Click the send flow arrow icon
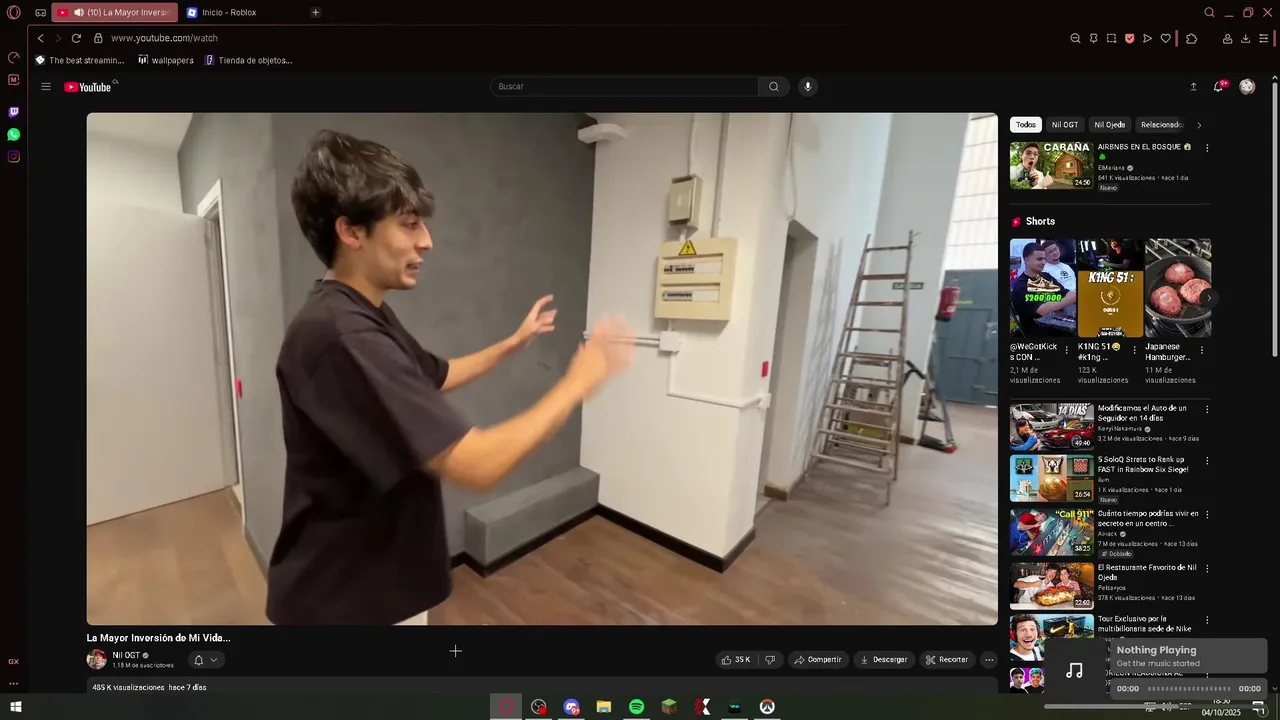The height and width of the screenshot is (720, 1280). [x=1147, y=38]
